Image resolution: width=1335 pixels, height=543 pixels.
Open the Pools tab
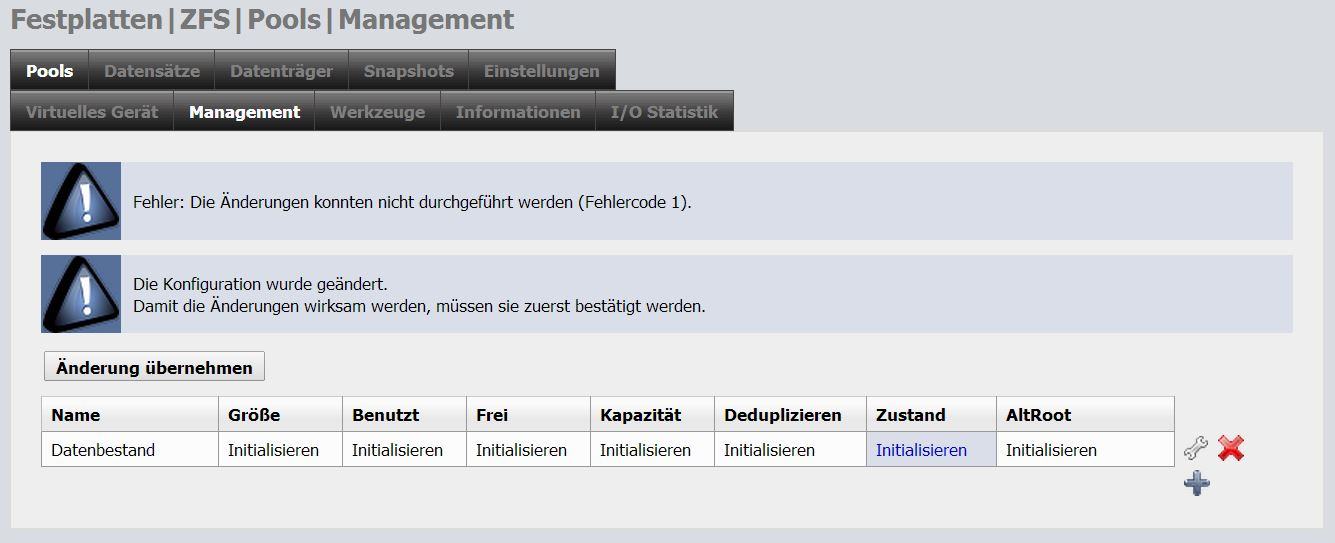point(50,71)
